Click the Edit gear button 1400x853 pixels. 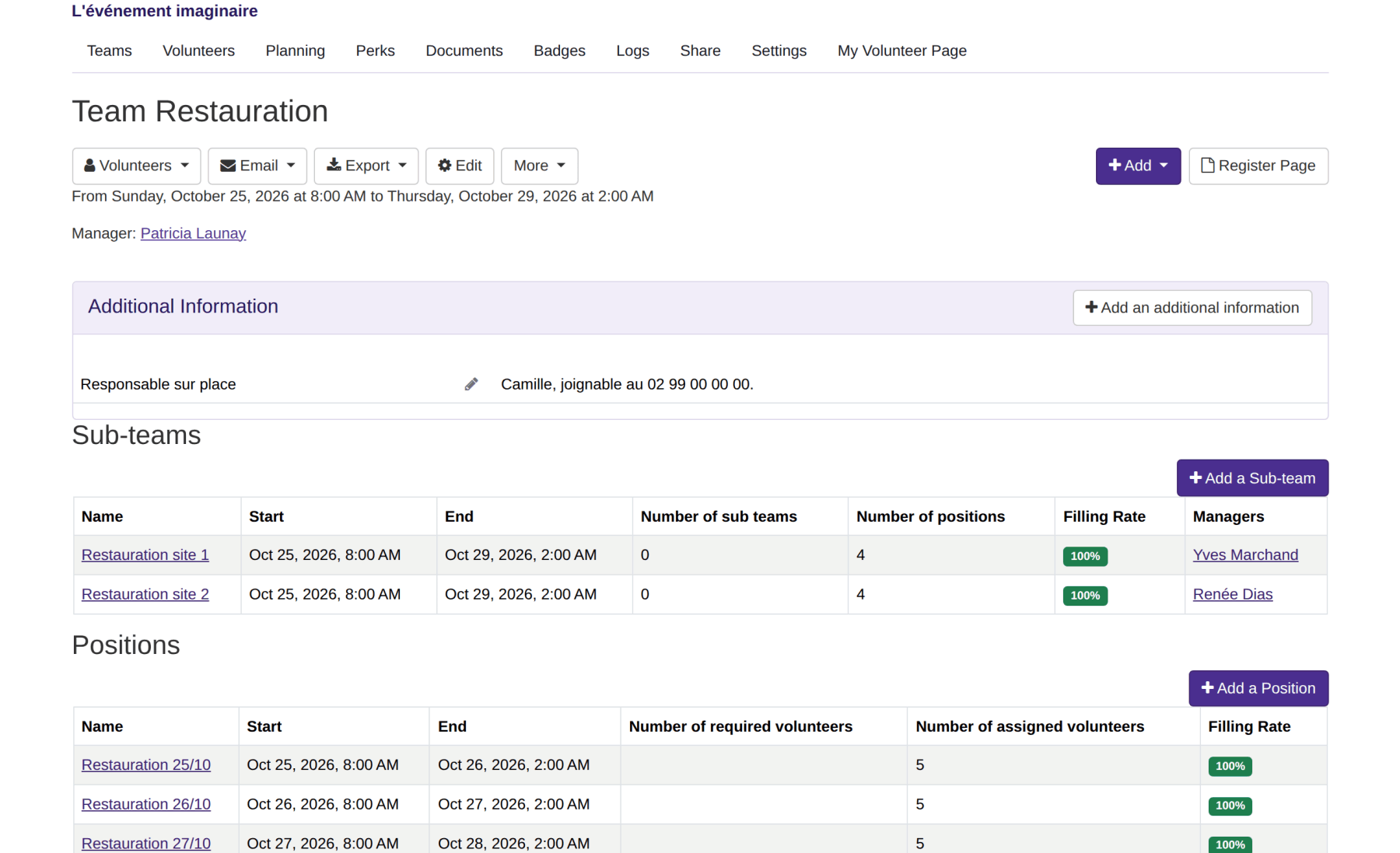460,166
